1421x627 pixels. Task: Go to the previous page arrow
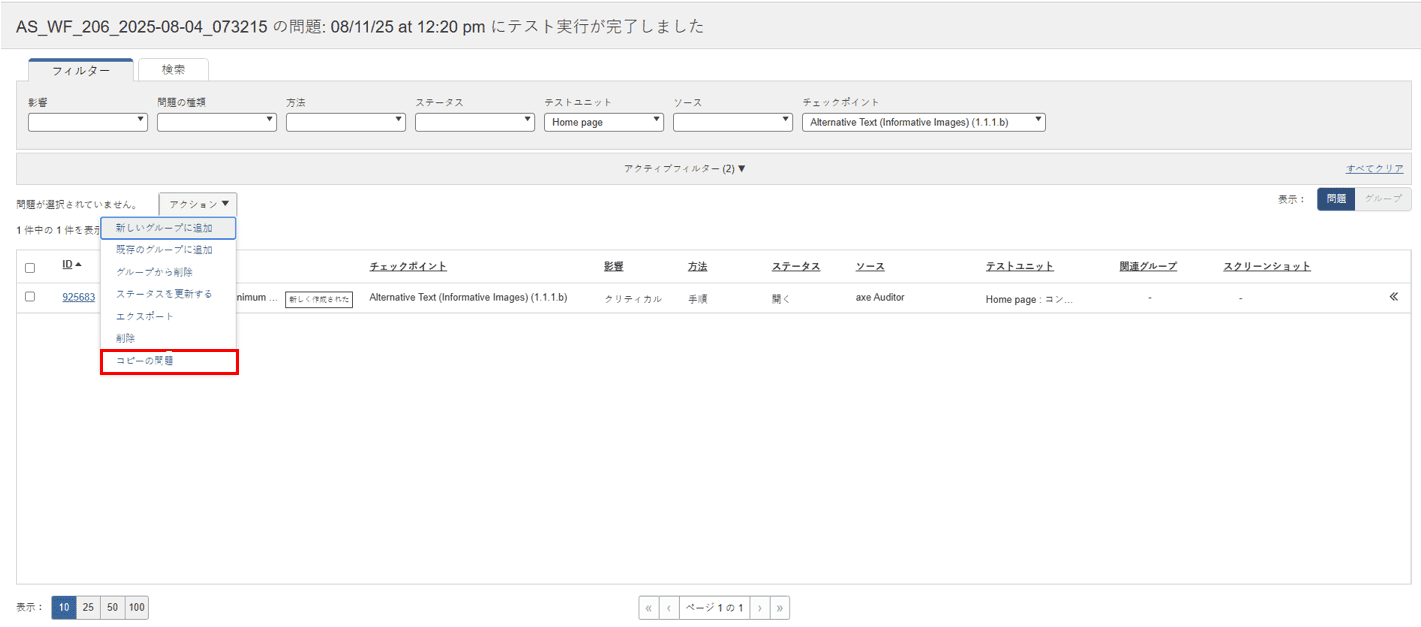669,608
